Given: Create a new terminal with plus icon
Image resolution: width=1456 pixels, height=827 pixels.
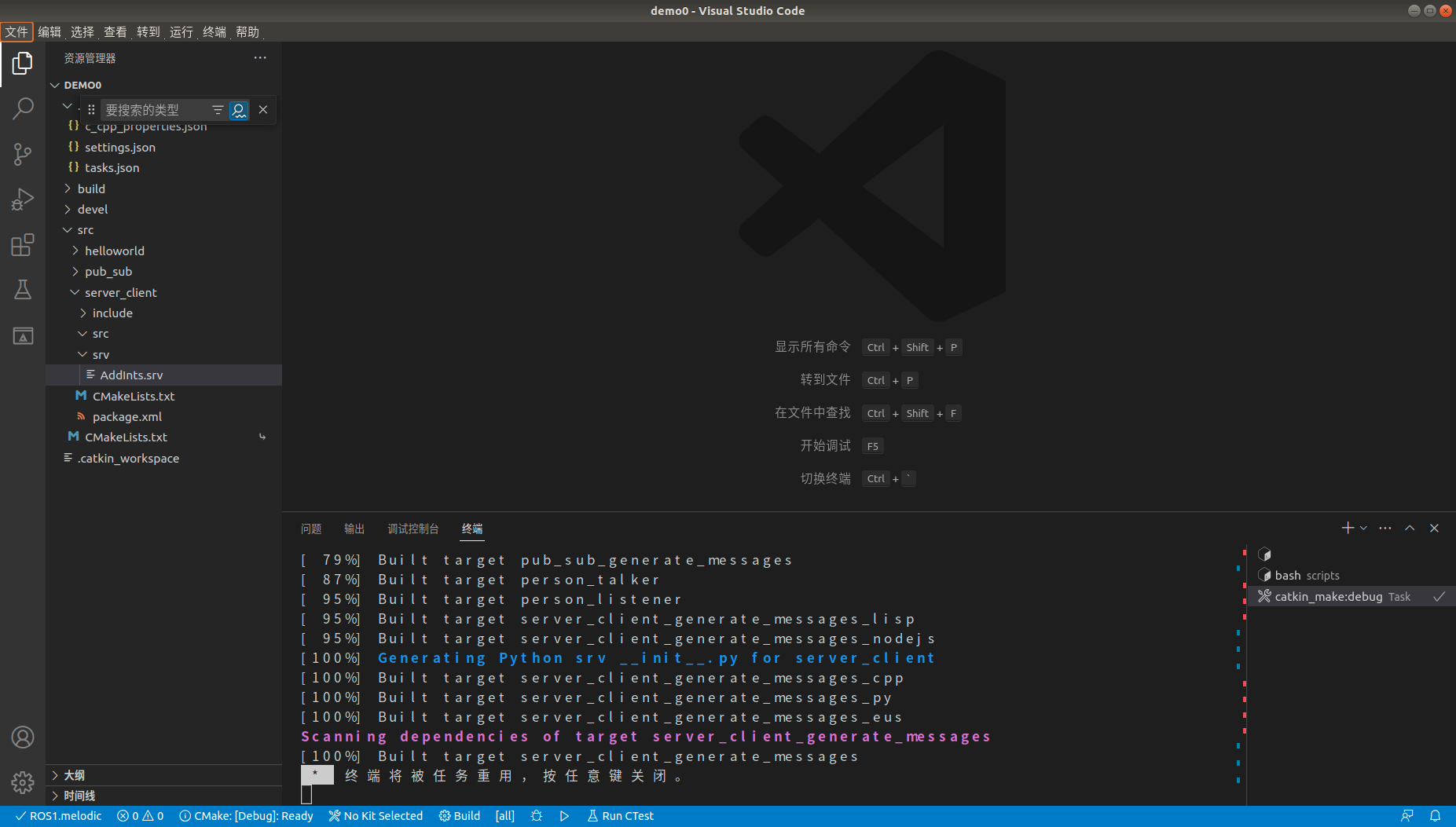Looking at the screenshot, I should click(x=1348, y=528).
